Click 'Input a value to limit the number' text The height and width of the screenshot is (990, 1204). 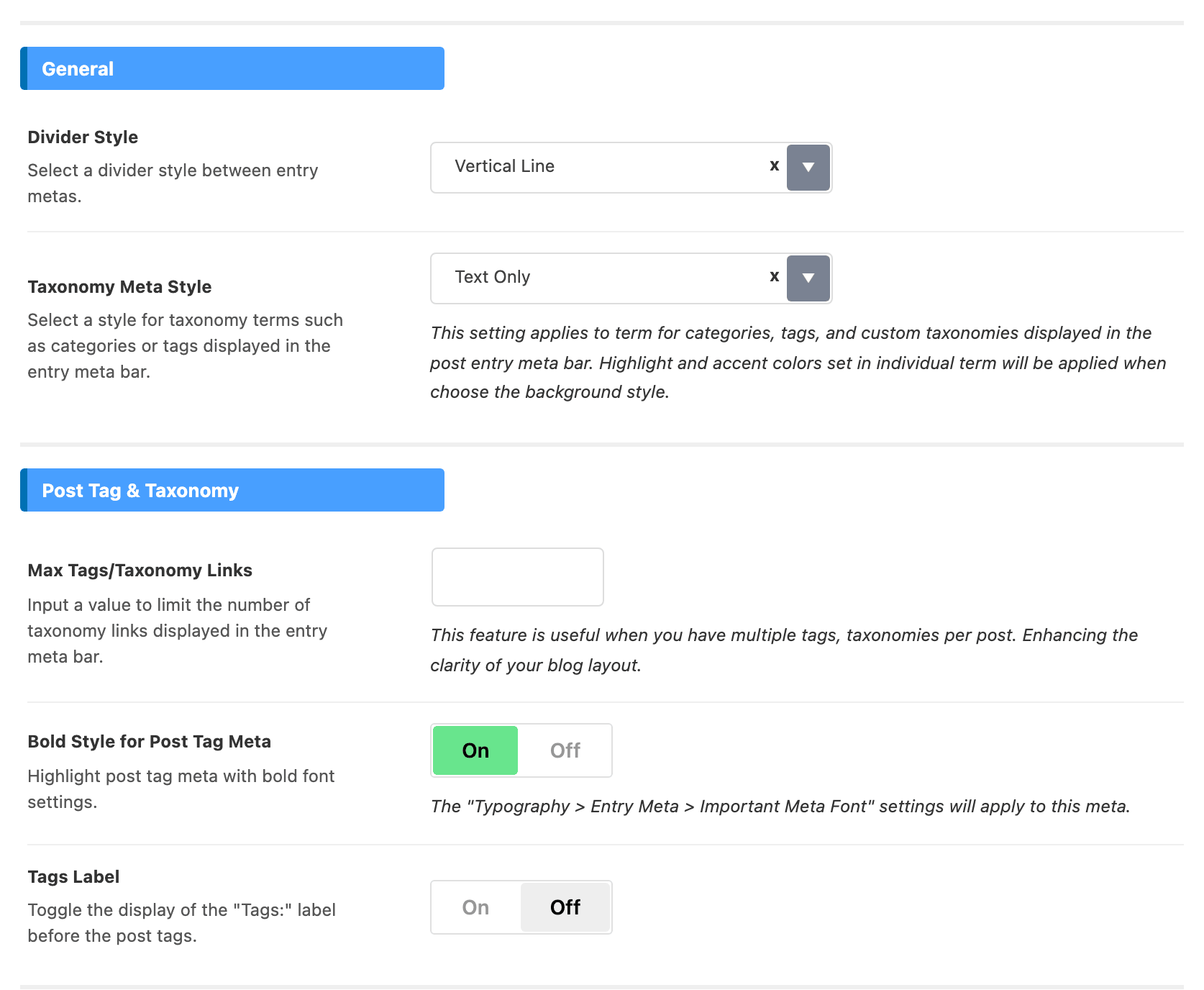click(177, 631)
